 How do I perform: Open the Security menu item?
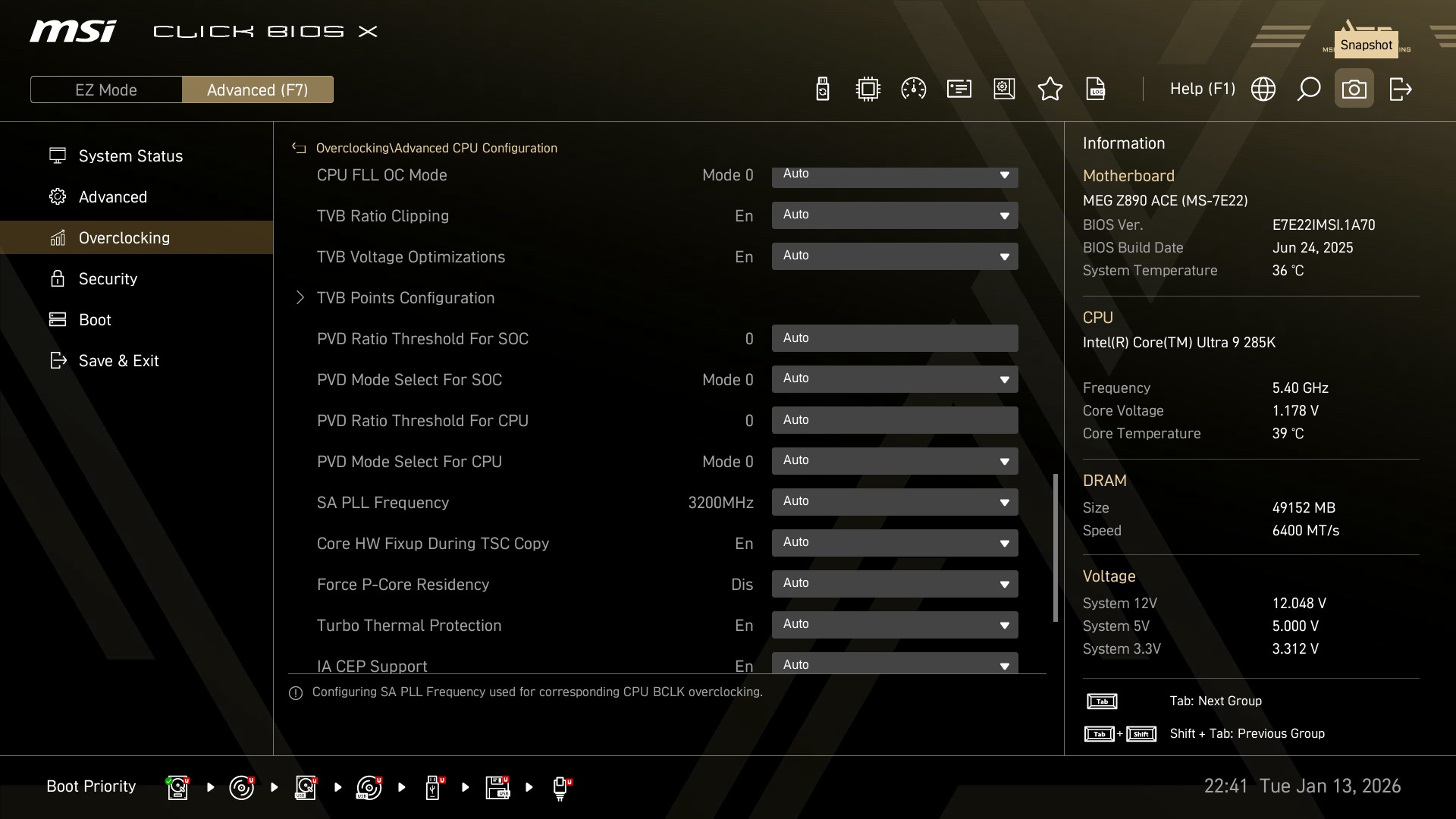pyautogui.click(x=108, y=279)
